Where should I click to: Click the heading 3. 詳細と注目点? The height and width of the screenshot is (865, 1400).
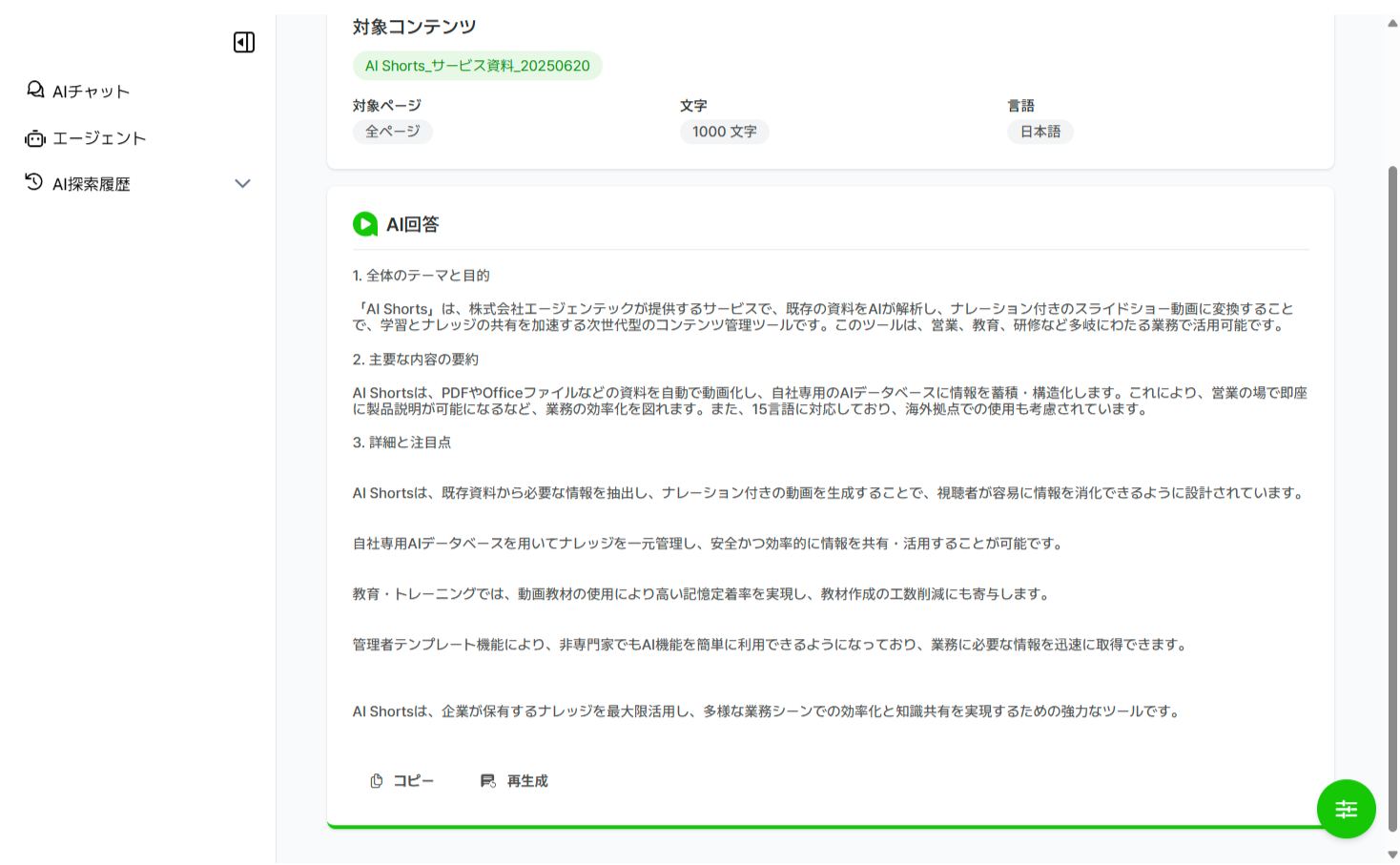pos(401,443)
